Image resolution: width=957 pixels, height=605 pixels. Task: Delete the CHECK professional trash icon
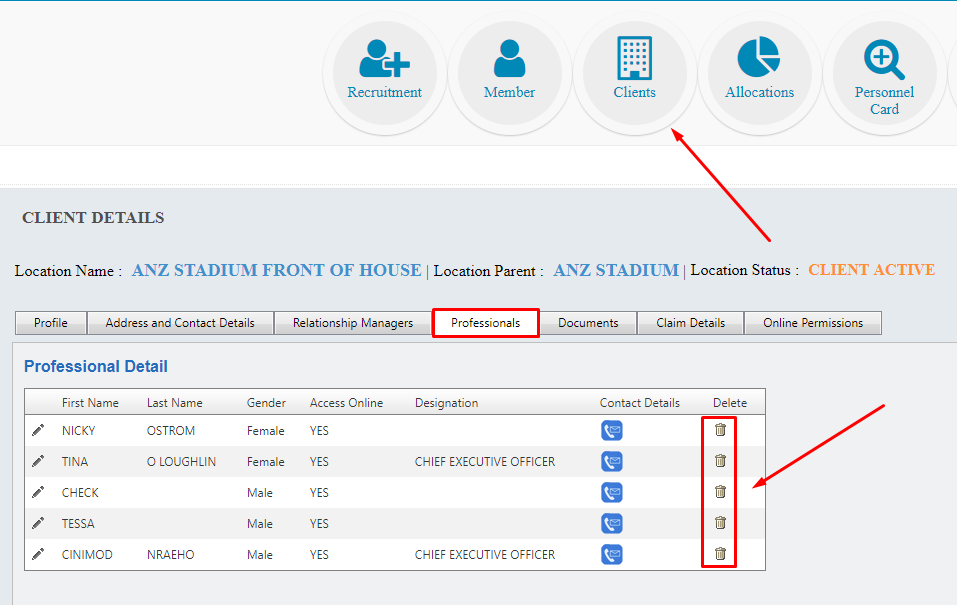click(x=720, y=491)
